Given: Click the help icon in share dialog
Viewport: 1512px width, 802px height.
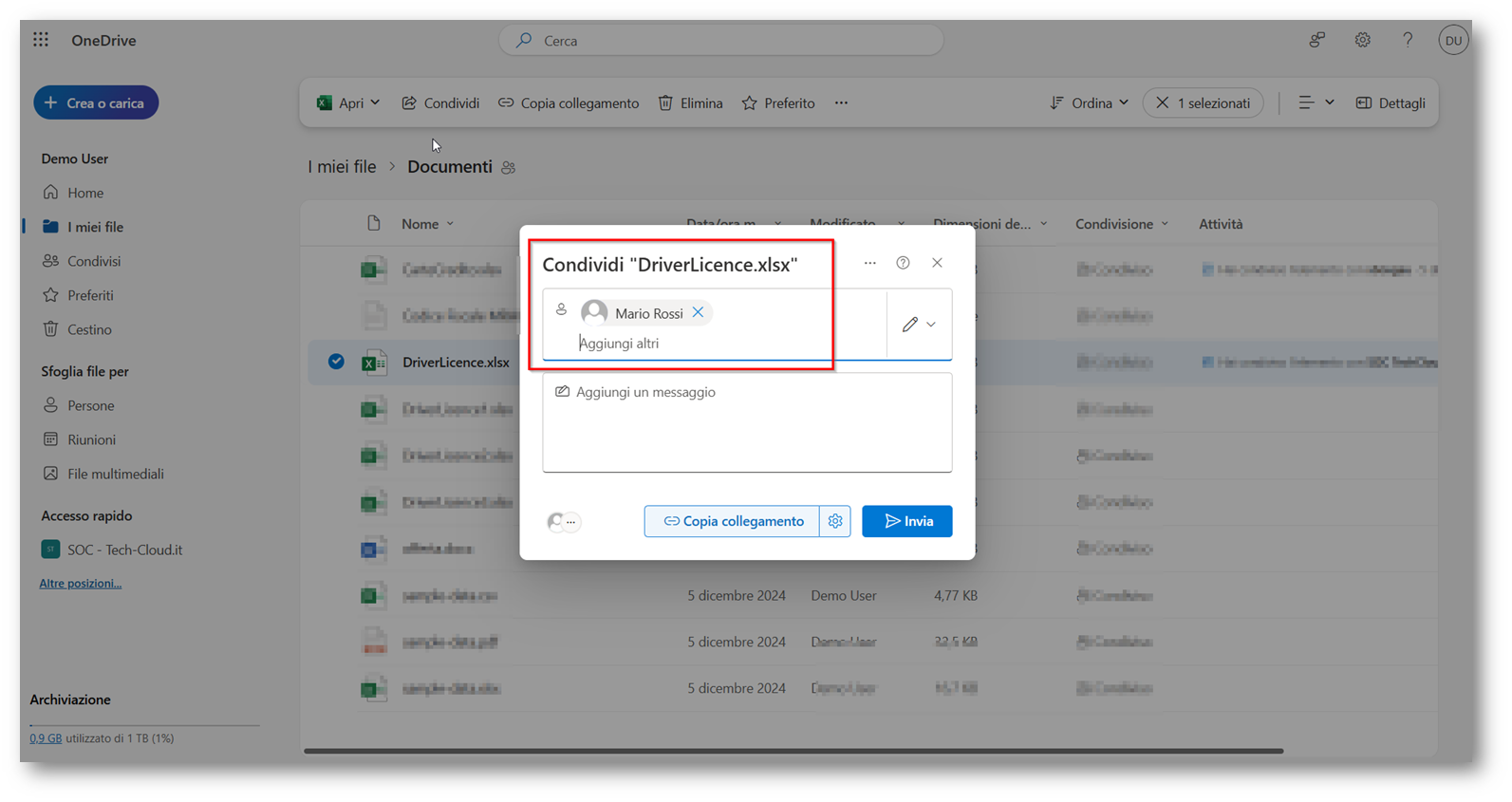Looking at the screenshot, I should click(x=903, y=263).
